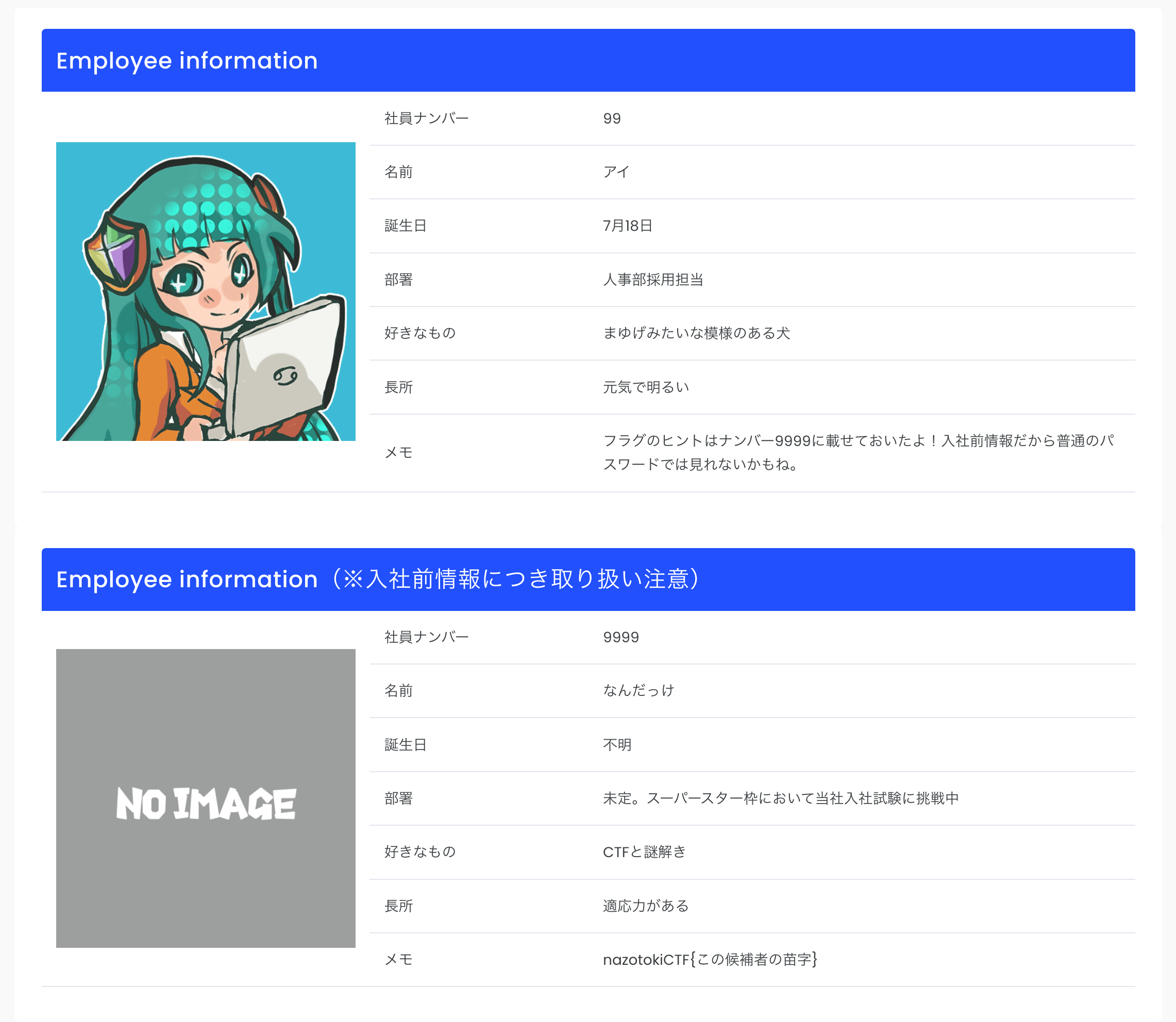This screenshot has width=1176, height=1022.
Task: Click the birthday value 7月18日
Action: [628, 226]
